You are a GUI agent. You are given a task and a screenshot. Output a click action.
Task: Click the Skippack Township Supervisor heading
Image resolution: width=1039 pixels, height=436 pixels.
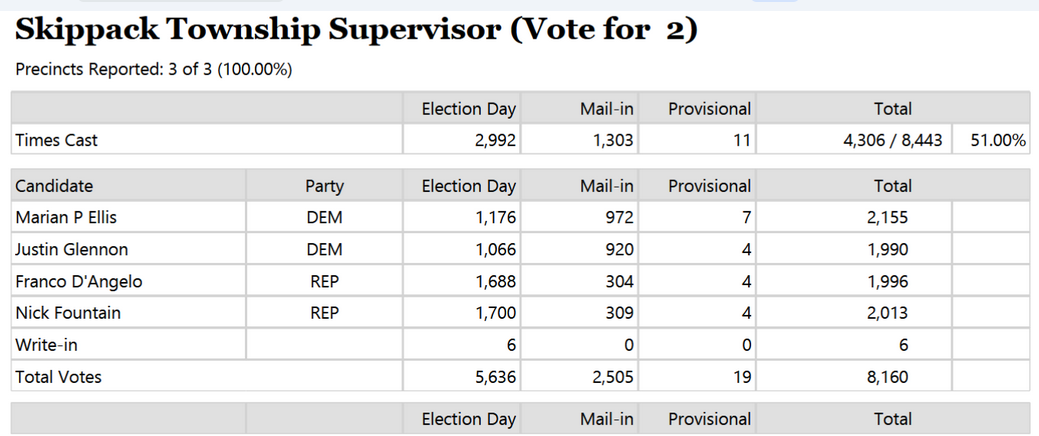tap(356, 31)
